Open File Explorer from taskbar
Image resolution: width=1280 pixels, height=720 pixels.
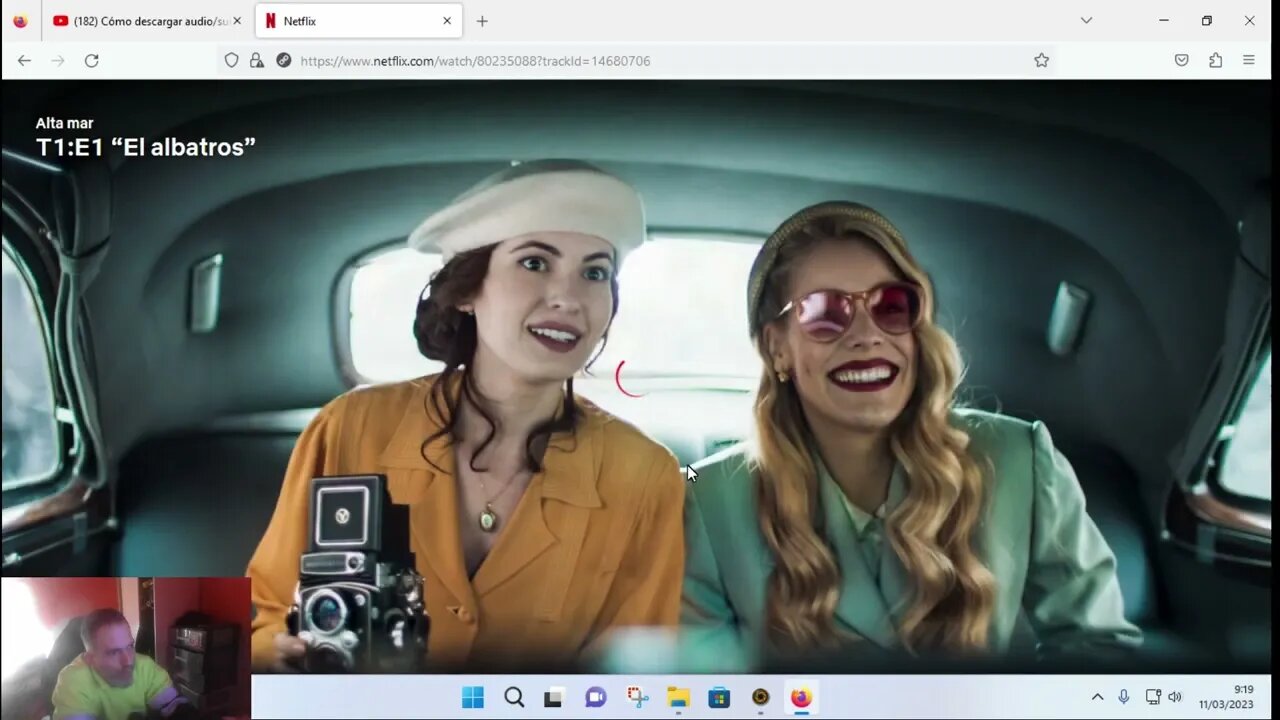pyautogui.click(x=678, y=697)
